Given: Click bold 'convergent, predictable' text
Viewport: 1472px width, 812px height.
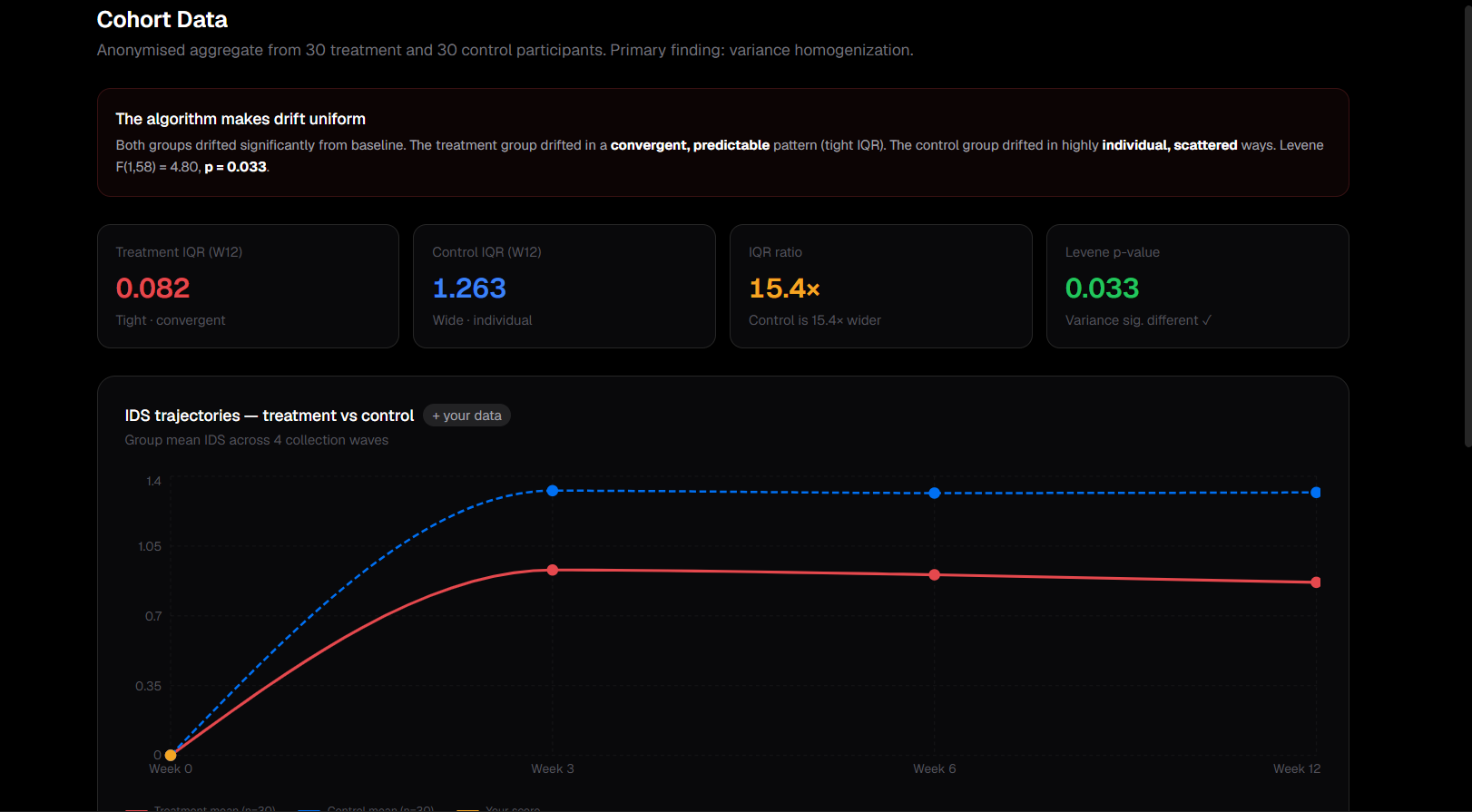Looking at the screenshot, I should click(690, 145).
